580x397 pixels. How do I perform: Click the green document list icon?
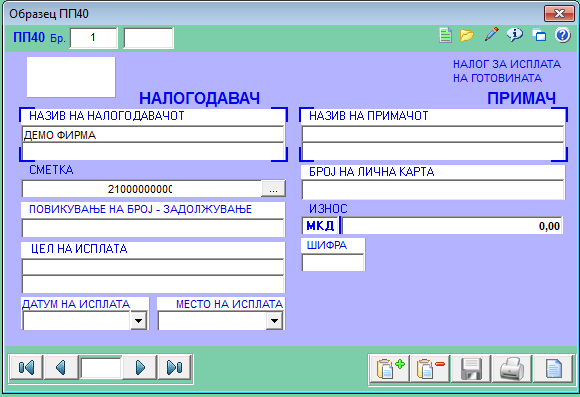pyautogui.click(x=445, y=36)
